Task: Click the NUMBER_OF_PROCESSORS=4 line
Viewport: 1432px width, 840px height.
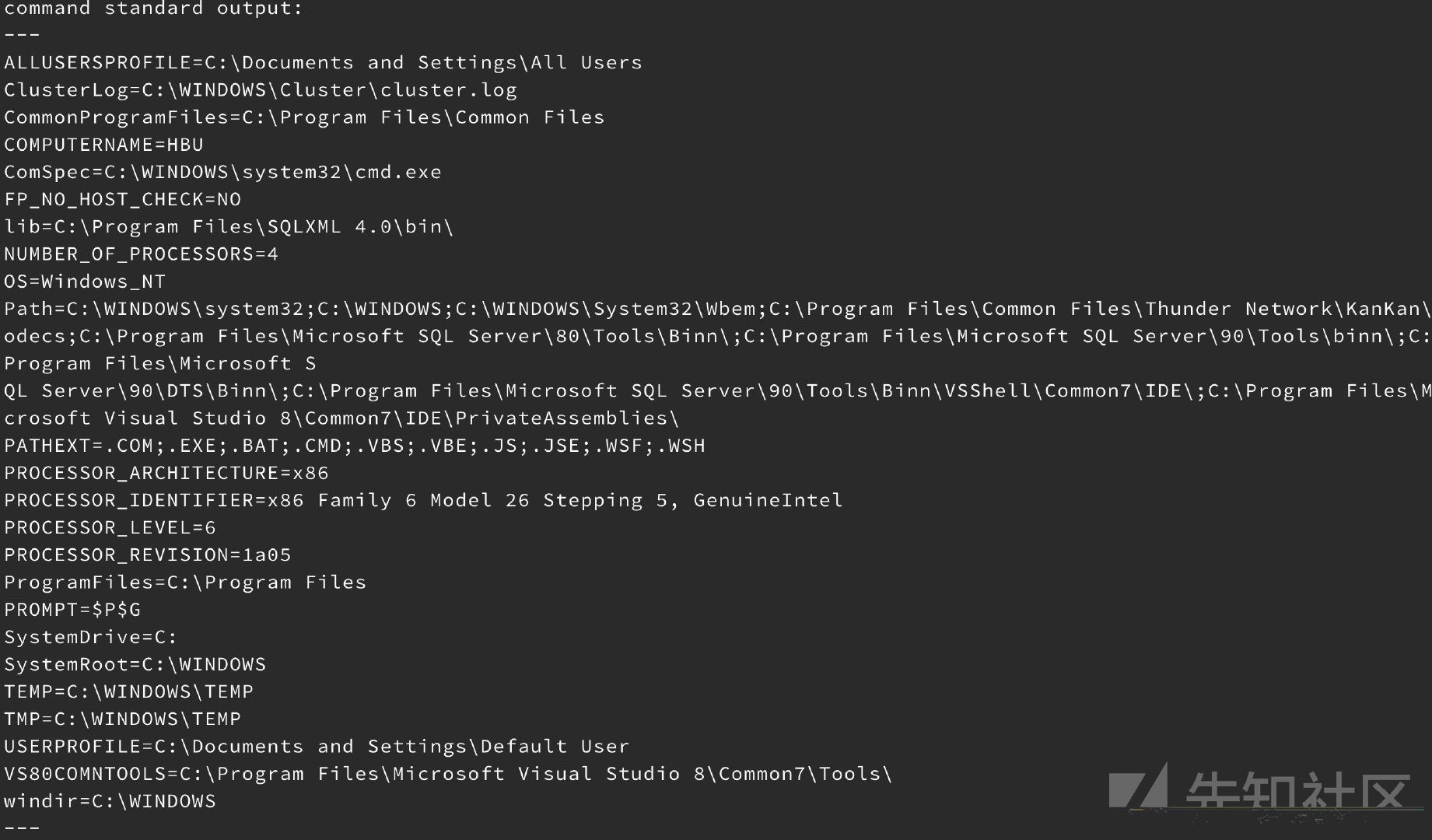Action: click(x=142, y=254)
